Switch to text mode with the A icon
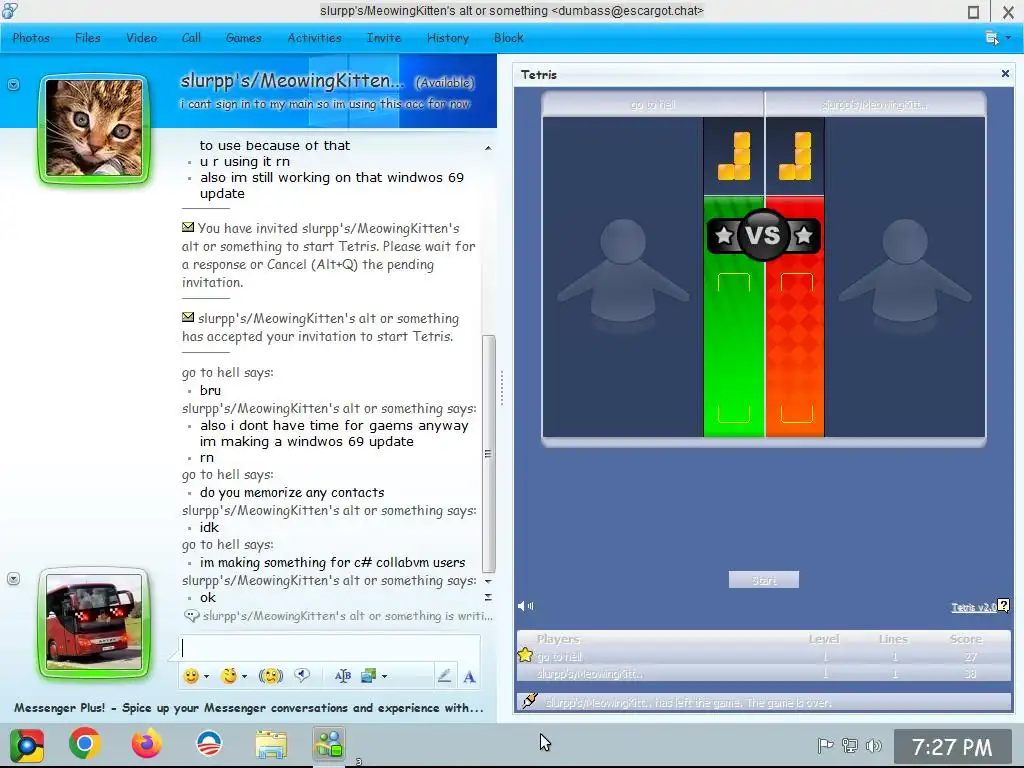The image size is (1024, 768). [x=469, y=677]
